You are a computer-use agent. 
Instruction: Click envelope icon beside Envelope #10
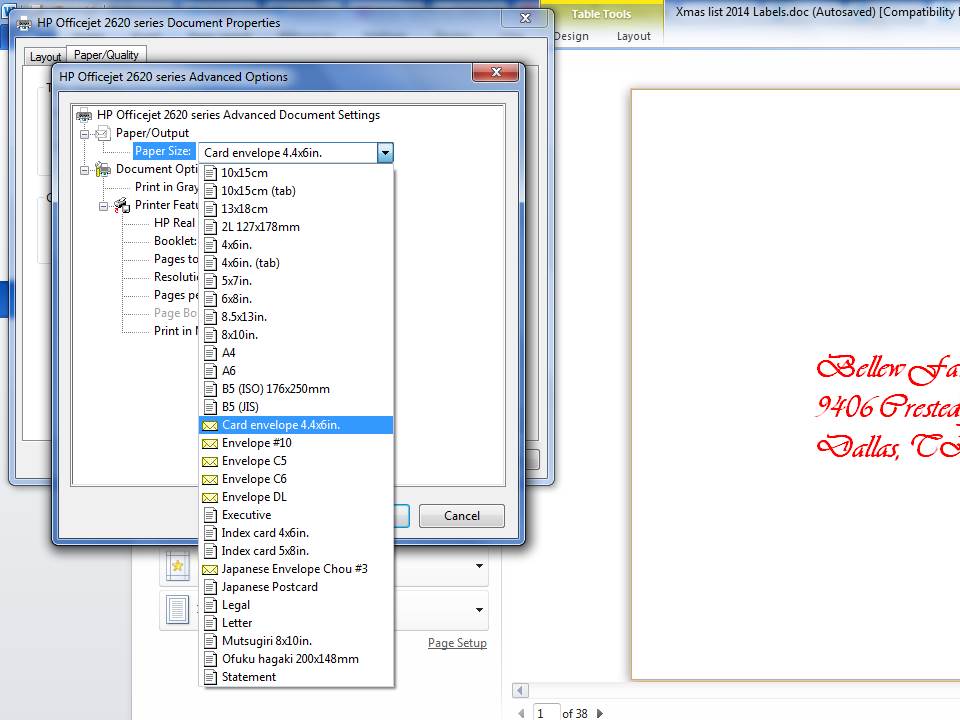click(x=210, y=443)
